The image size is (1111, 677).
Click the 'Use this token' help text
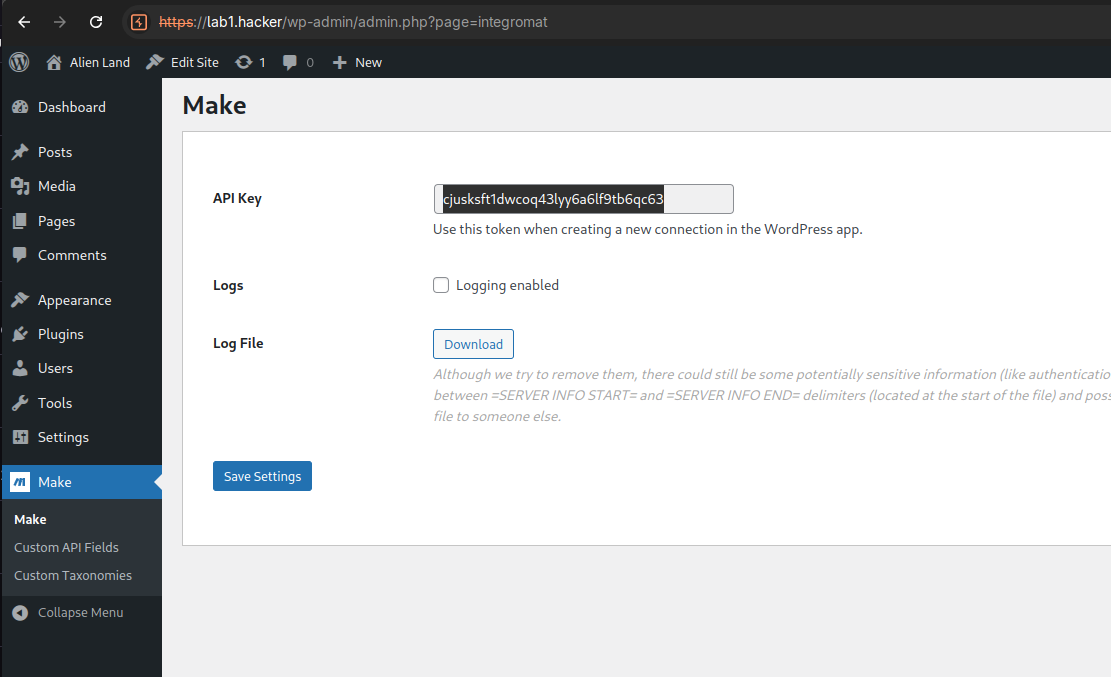click(648, 229)
